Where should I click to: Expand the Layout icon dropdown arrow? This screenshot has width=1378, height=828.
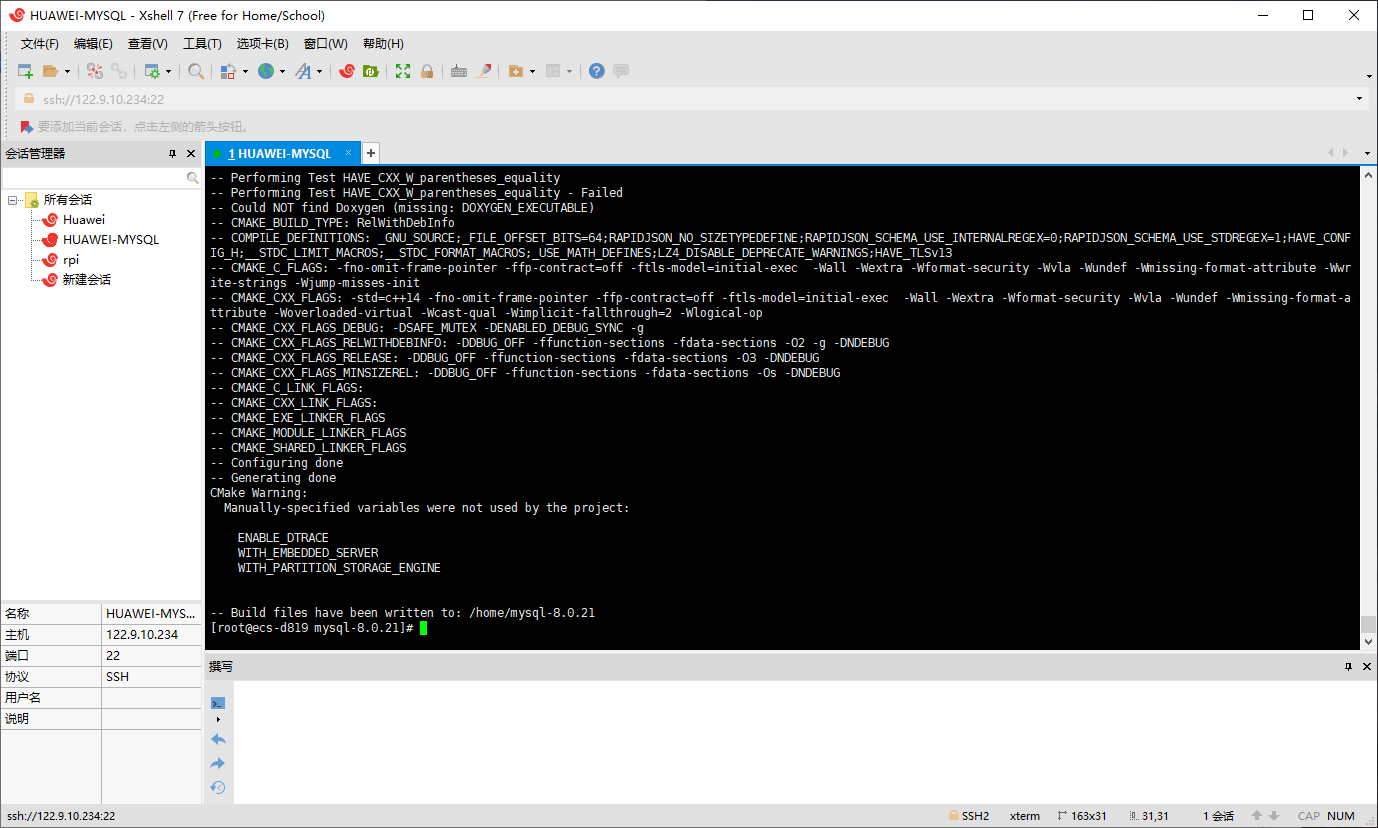pyautogui.click(x=569, y=71)
